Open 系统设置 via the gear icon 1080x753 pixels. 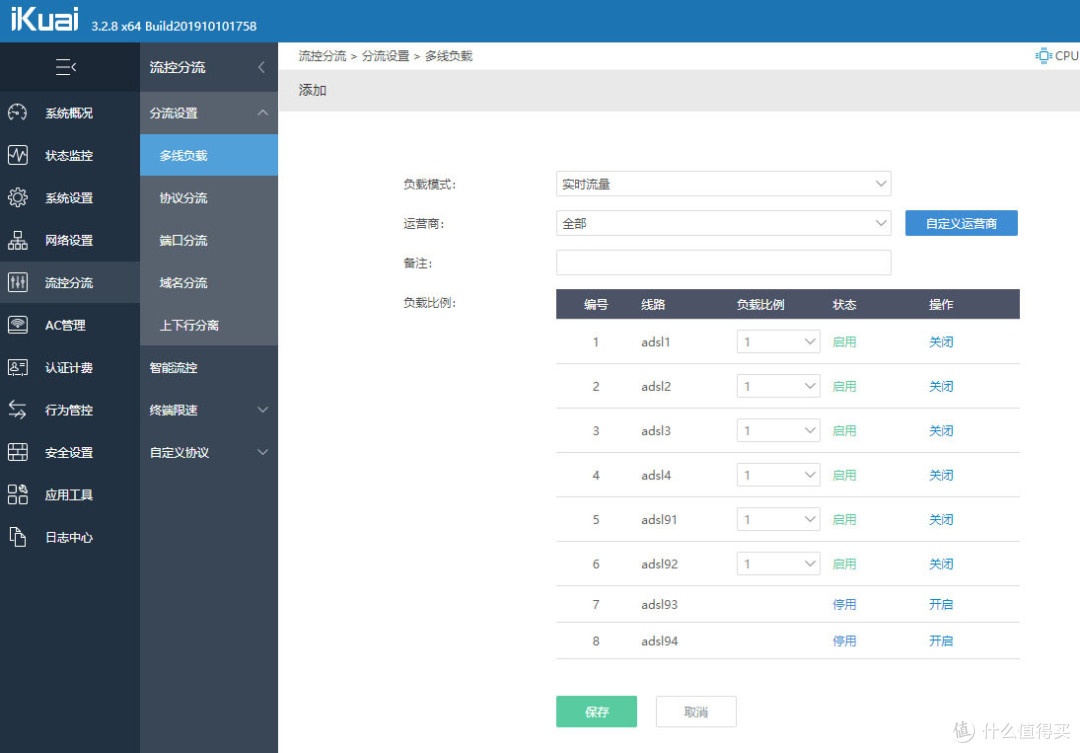point(18,198)
